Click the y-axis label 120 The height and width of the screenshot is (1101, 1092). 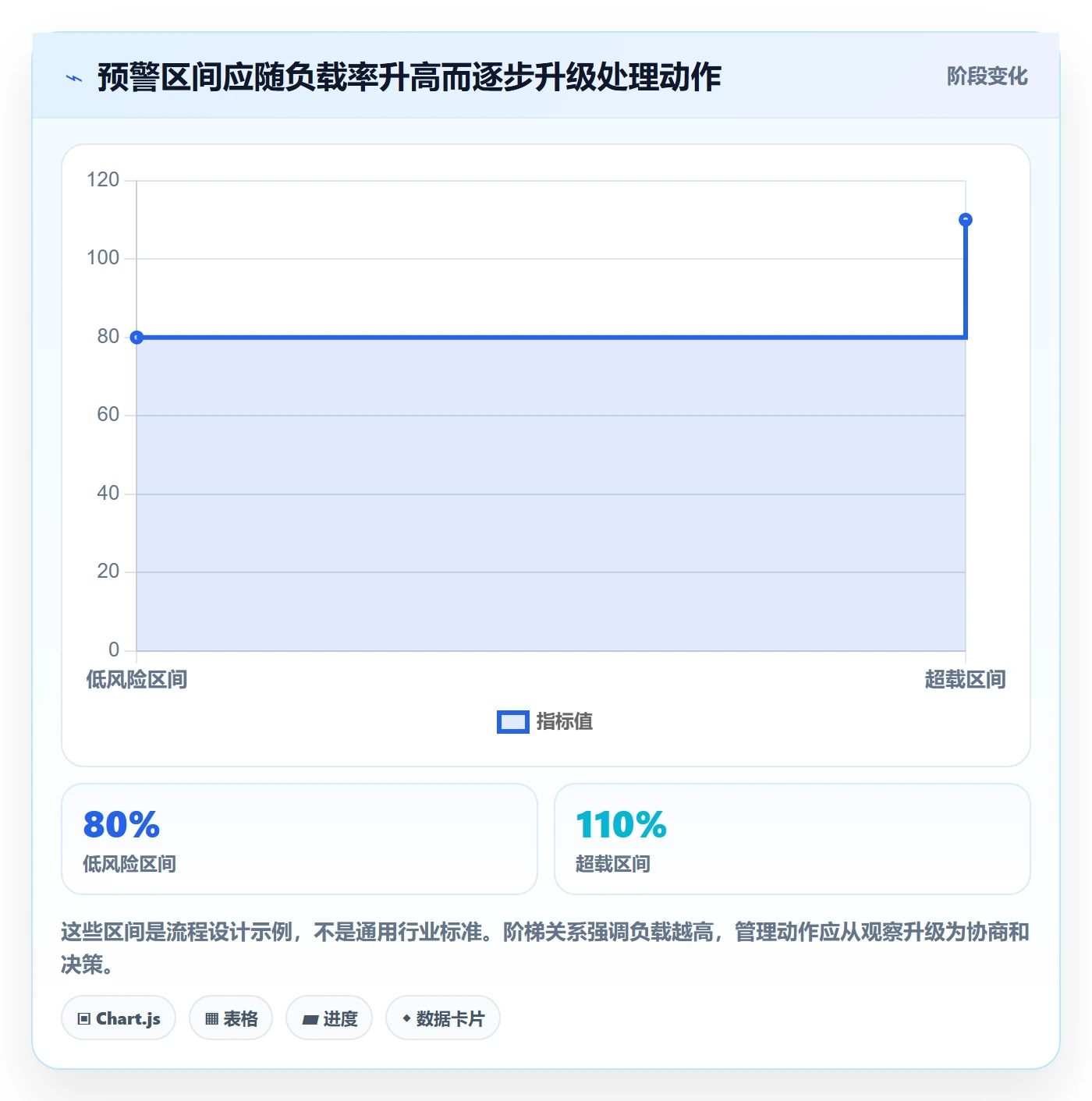tap(103, 180)
